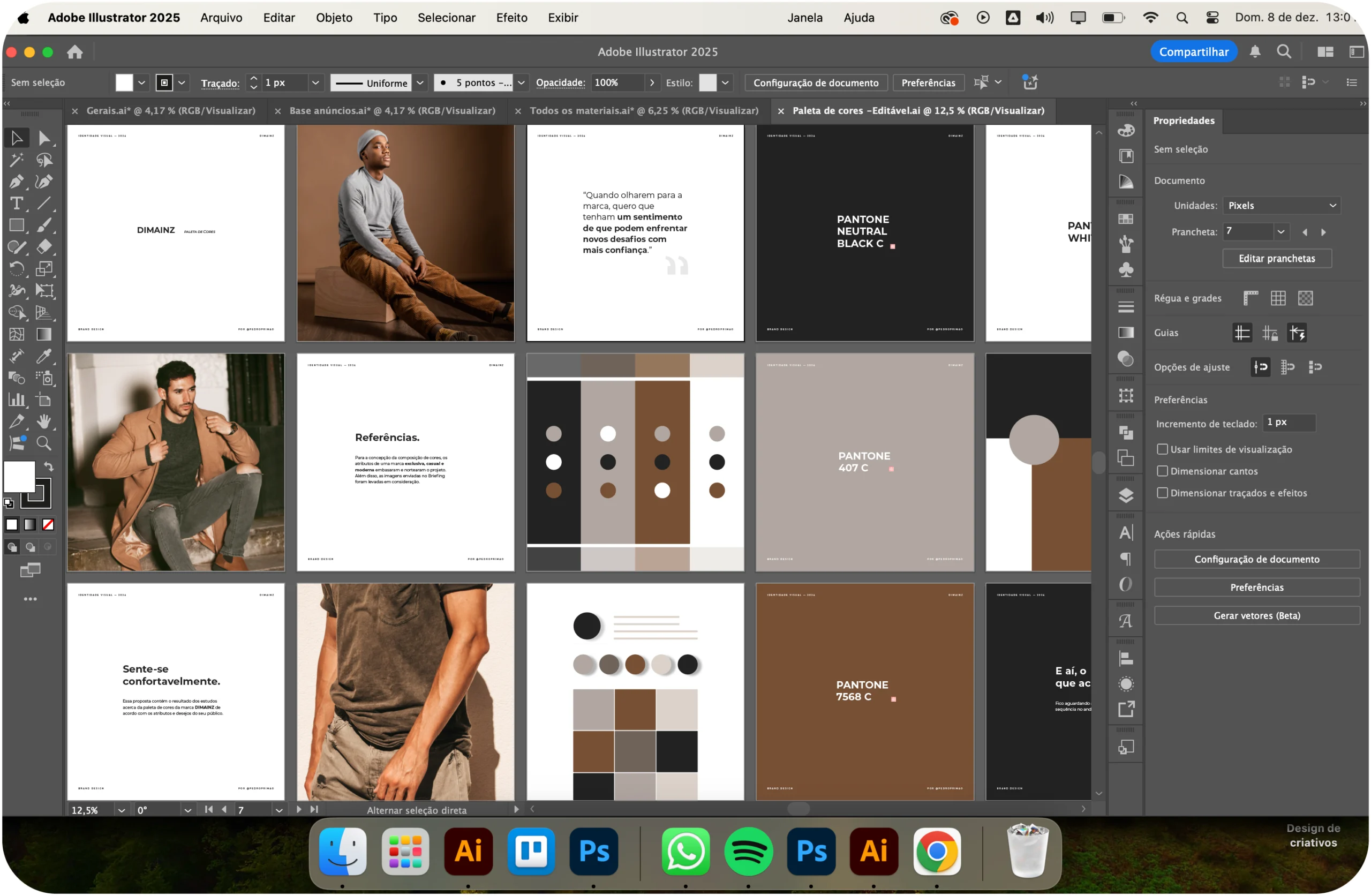Toggle ruler visibility in Régua e grades
The width and height of the screenshot is (1371, 896).
pyautogui.click(x=1251, y=298)
